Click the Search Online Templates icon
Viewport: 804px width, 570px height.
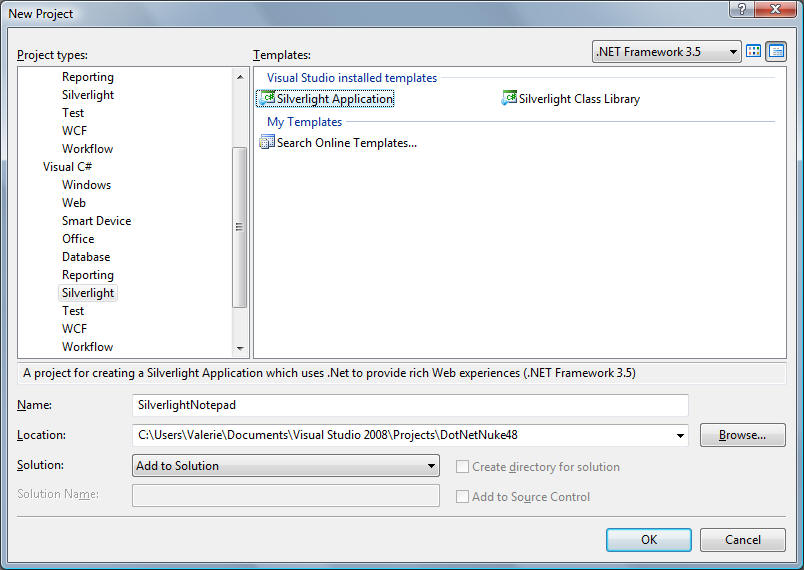pos(266,143)
